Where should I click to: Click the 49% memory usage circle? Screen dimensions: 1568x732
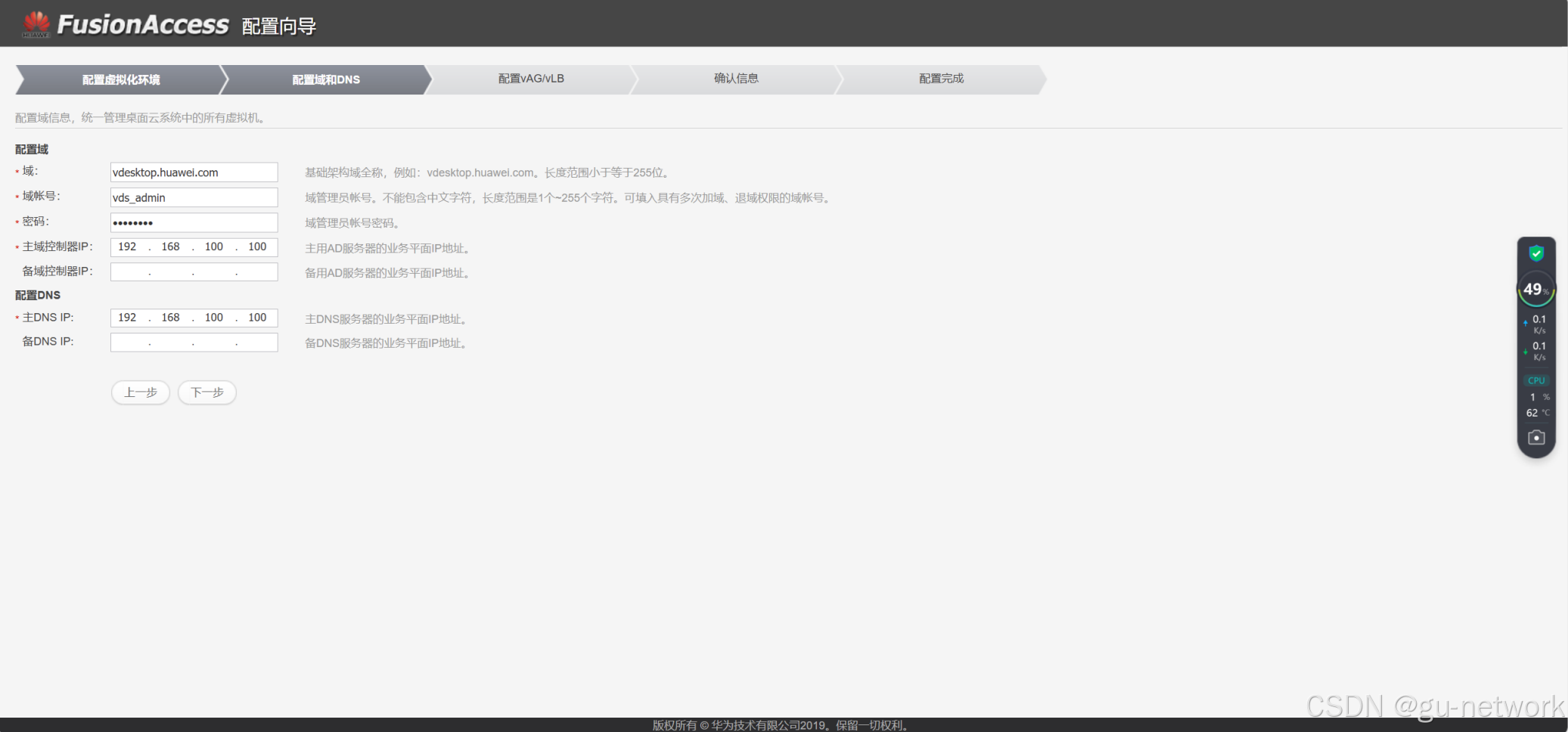click(1536, 290)
